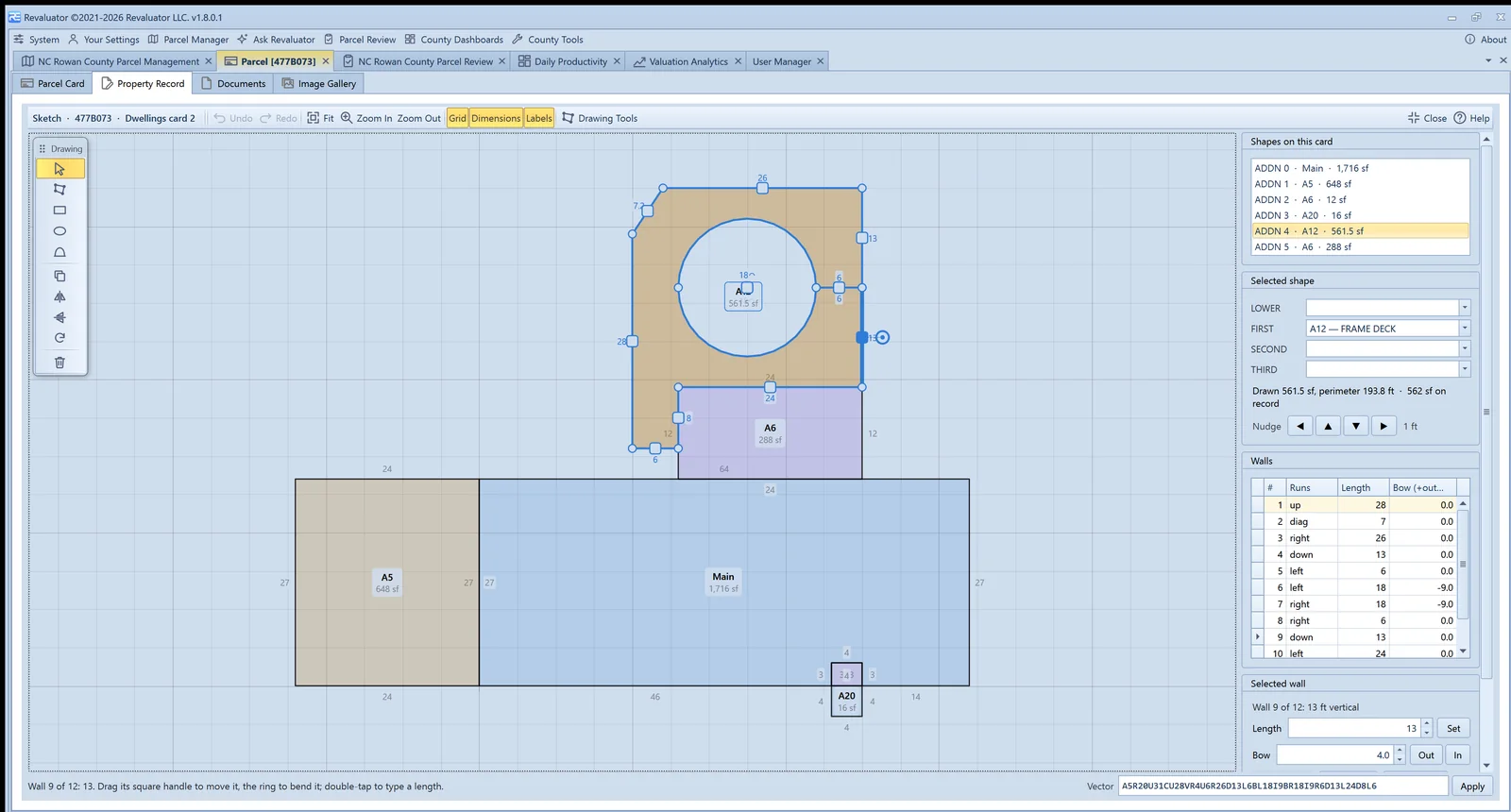
Task: Duplicate the selected shape
Action: (x=59, y=276)
